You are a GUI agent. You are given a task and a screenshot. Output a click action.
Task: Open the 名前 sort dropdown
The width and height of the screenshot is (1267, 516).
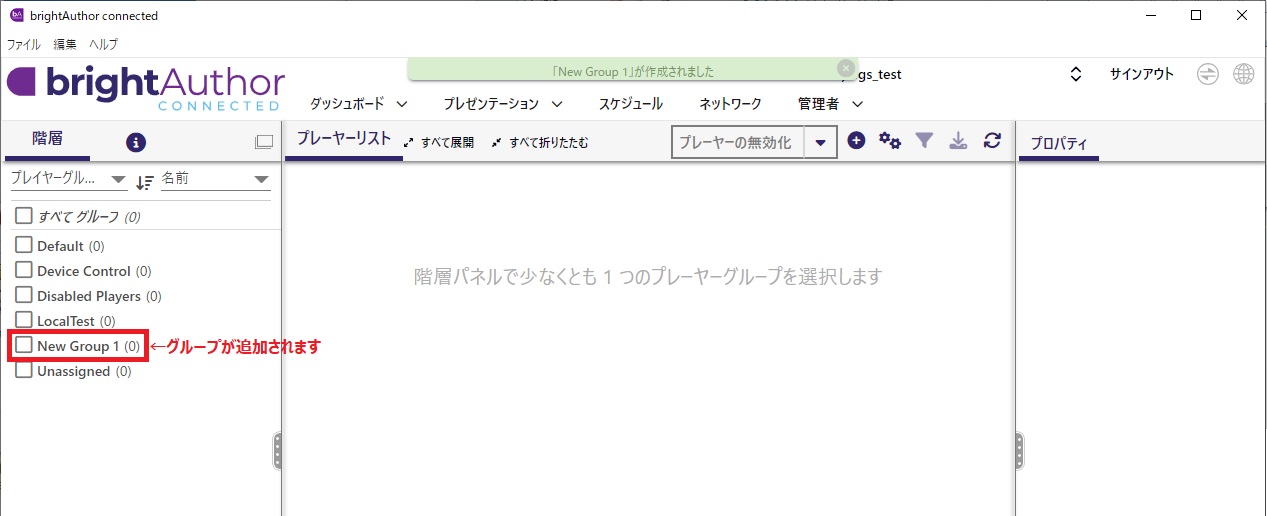[215, 179]
